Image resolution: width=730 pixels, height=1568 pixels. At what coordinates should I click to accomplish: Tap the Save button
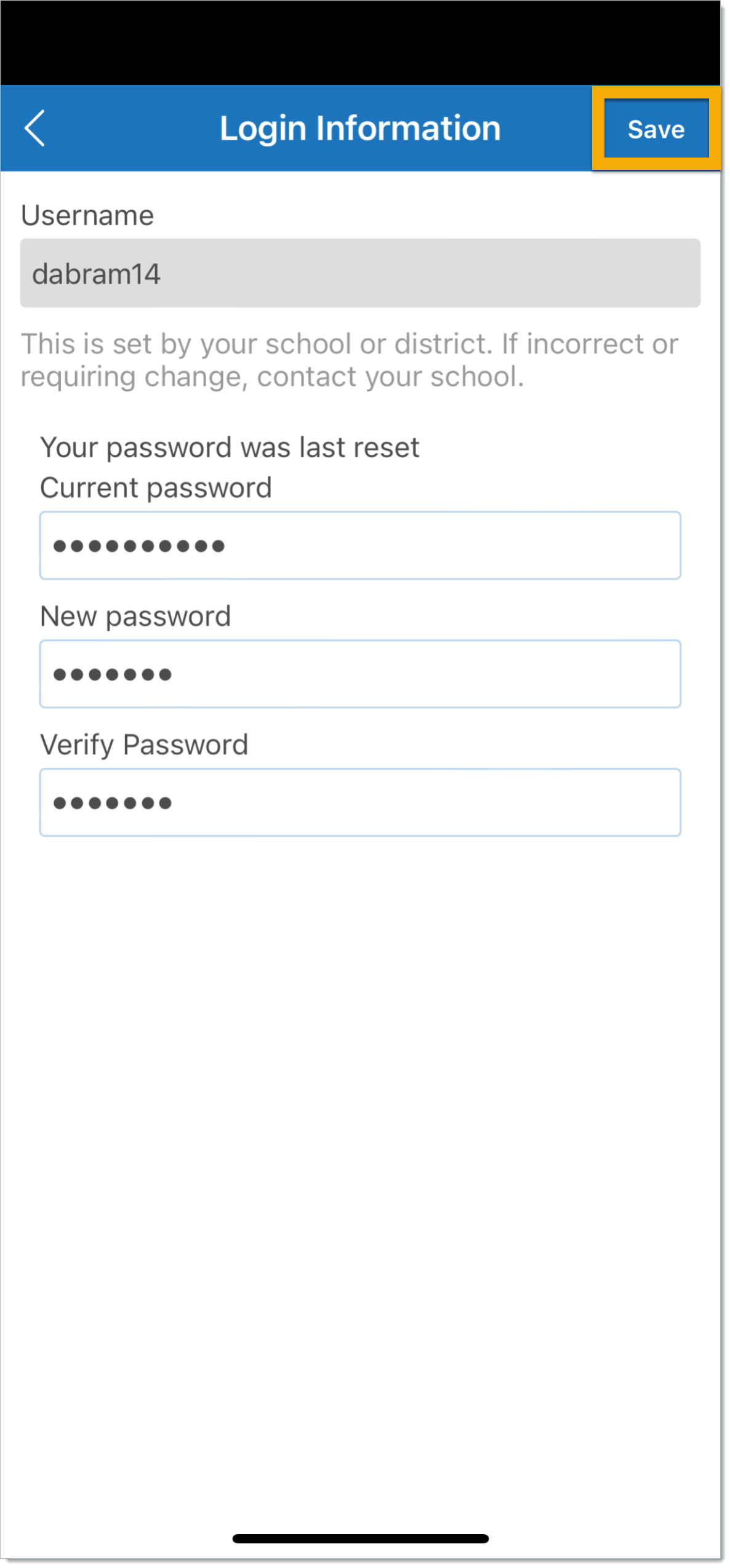656,129
